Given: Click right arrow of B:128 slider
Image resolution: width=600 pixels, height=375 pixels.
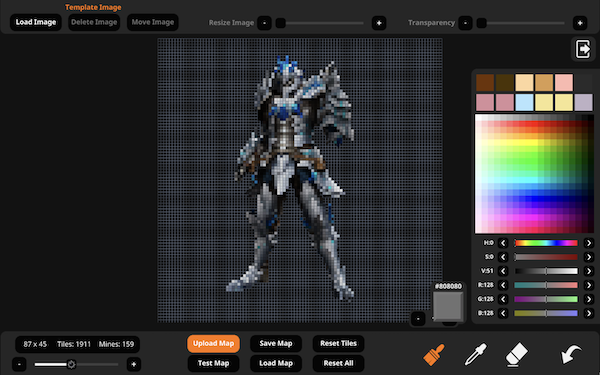Looking at the screenshot, I should [589, 313].
